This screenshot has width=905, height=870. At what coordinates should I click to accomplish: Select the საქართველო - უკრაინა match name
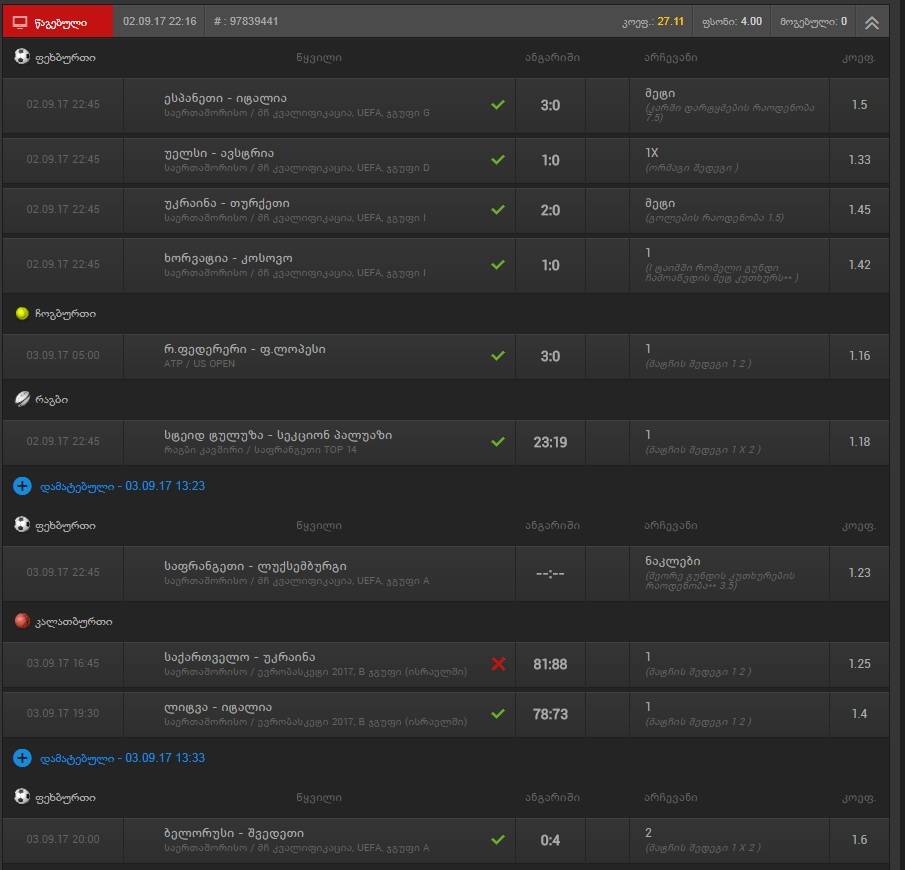click(240, 658)
